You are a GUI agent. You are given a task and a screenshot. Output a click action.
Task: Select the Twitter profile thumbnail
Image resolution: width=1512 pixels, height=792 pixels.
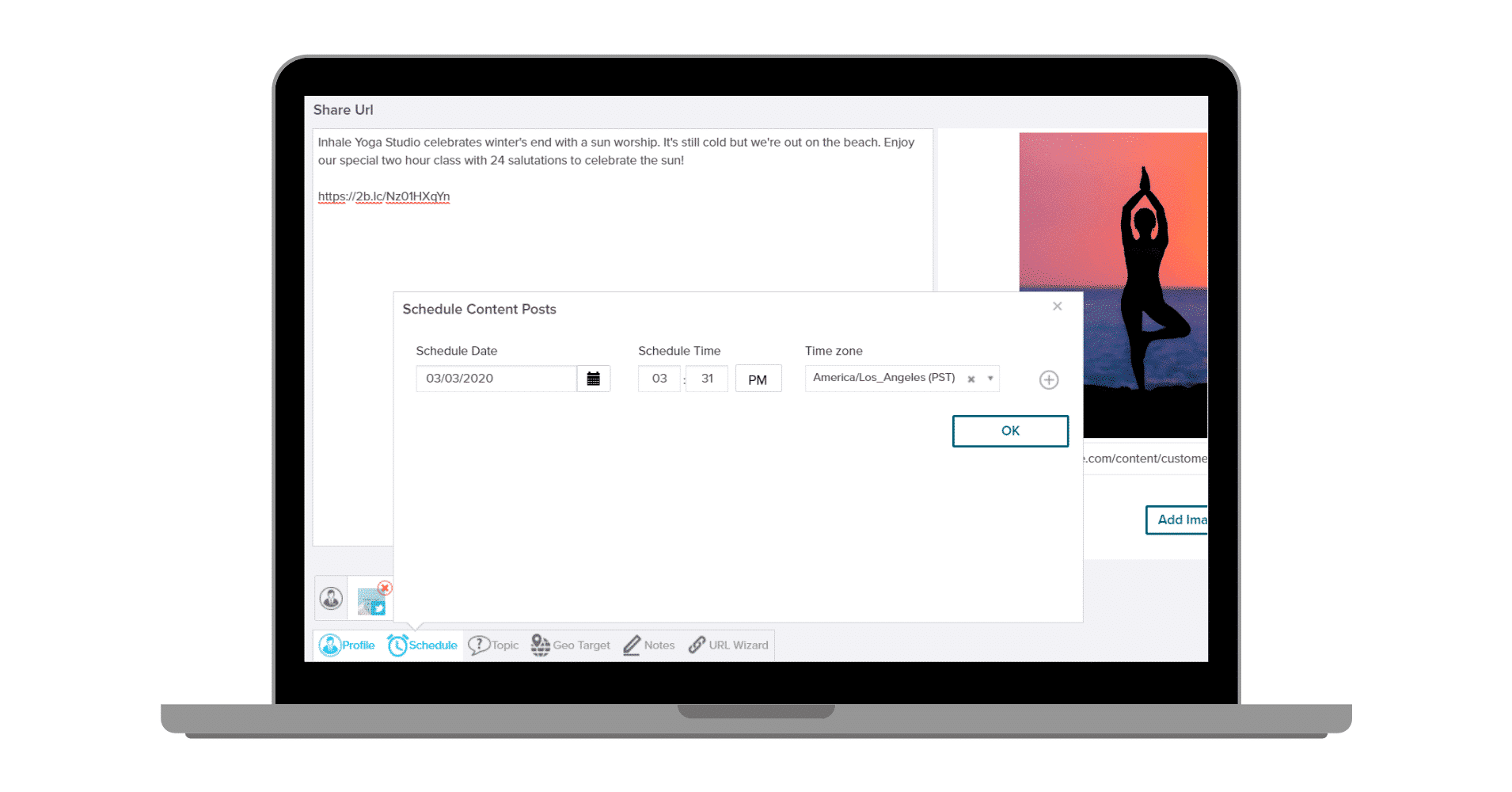(x=370, y=602)
